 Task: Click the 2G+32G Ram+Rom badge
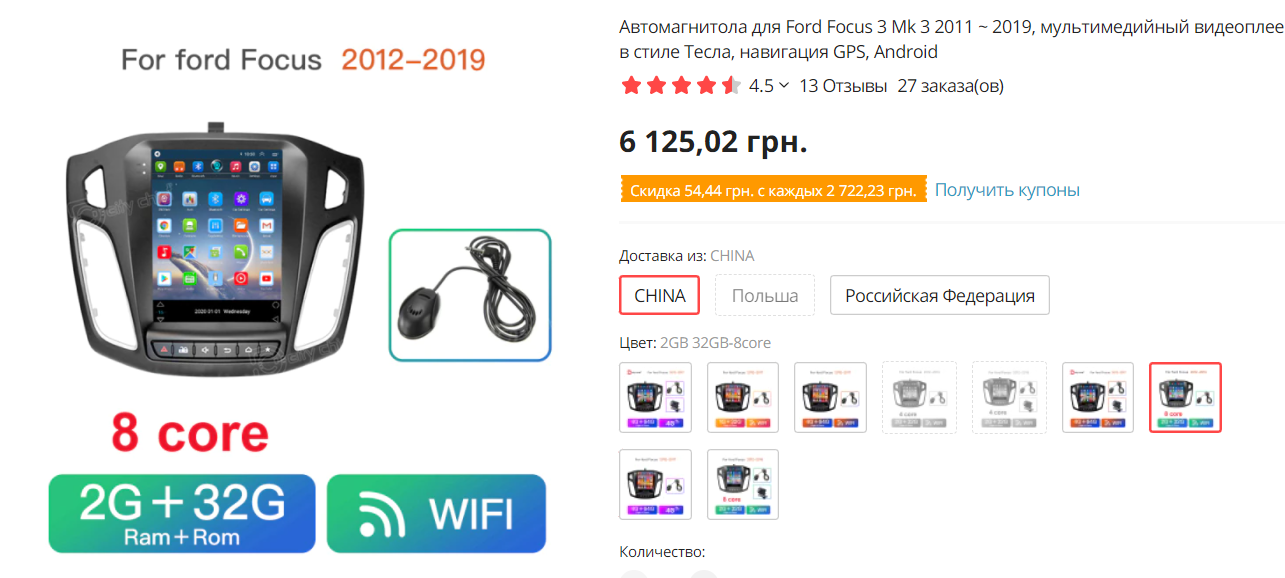[x=182, y=513]
